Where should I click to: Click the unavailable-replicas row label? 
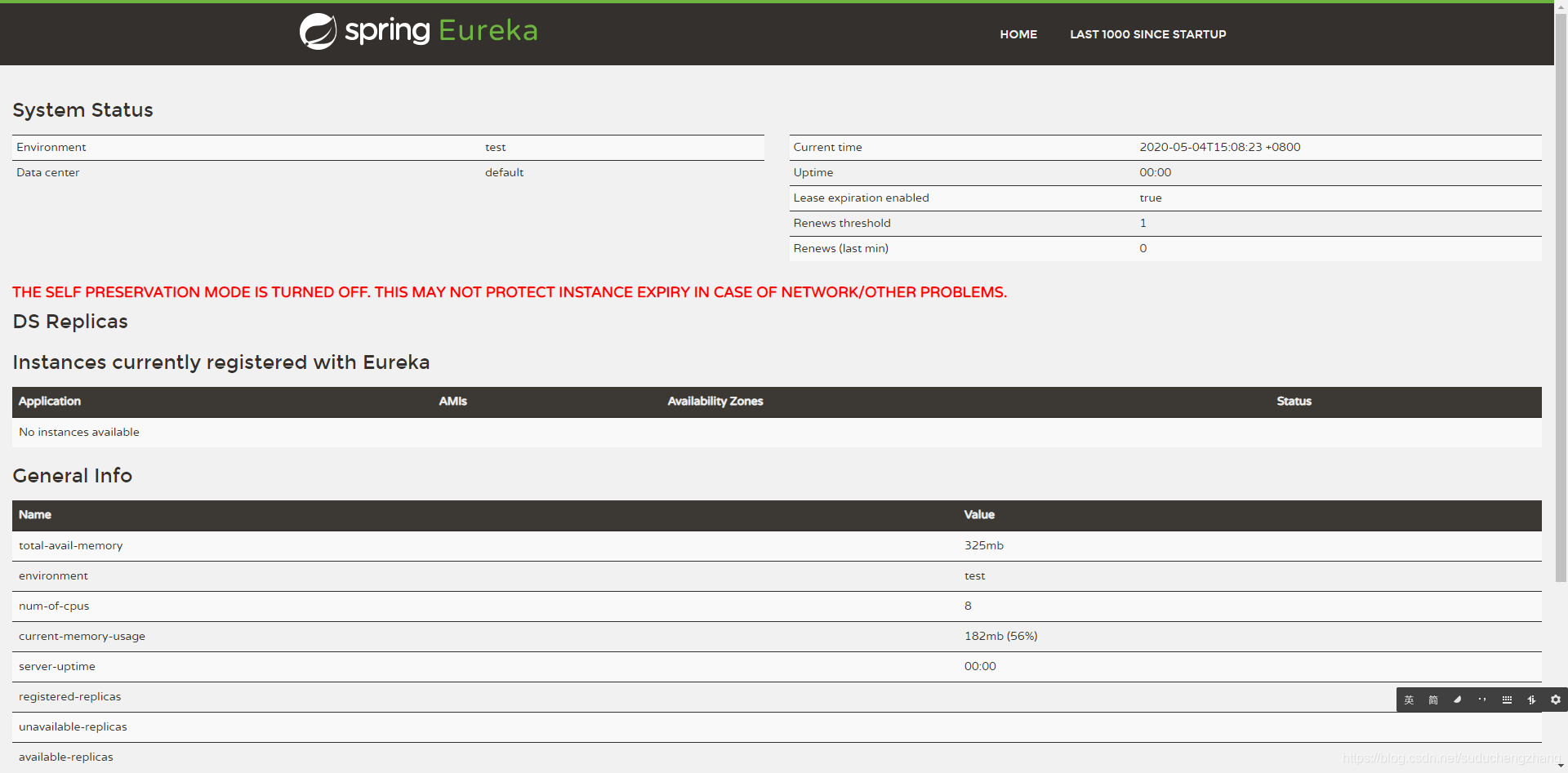tap(73, 726)
